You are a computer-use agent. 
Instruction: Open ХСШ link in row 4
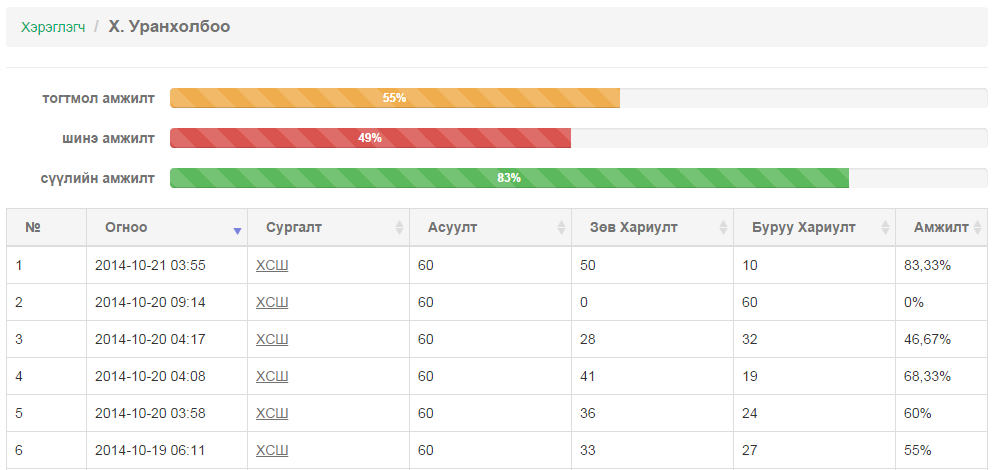272,376
